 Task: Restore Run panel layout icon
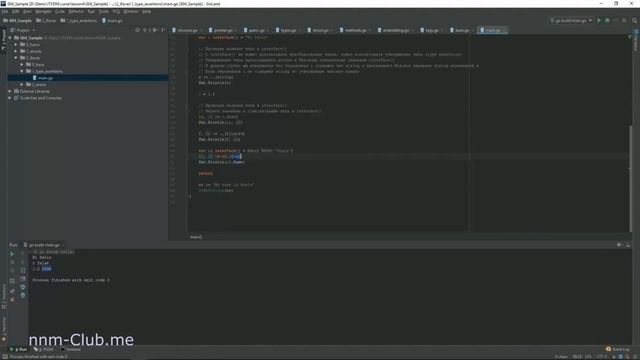(12, 281)
